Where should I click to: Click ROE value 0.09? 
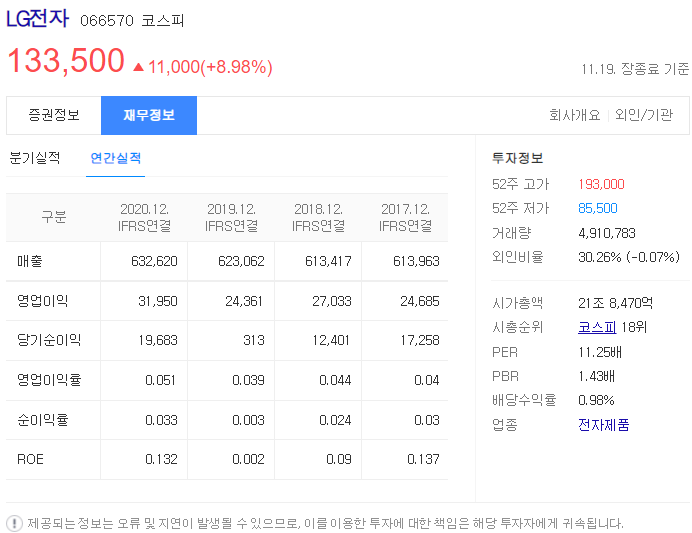(x=339, y=459)
